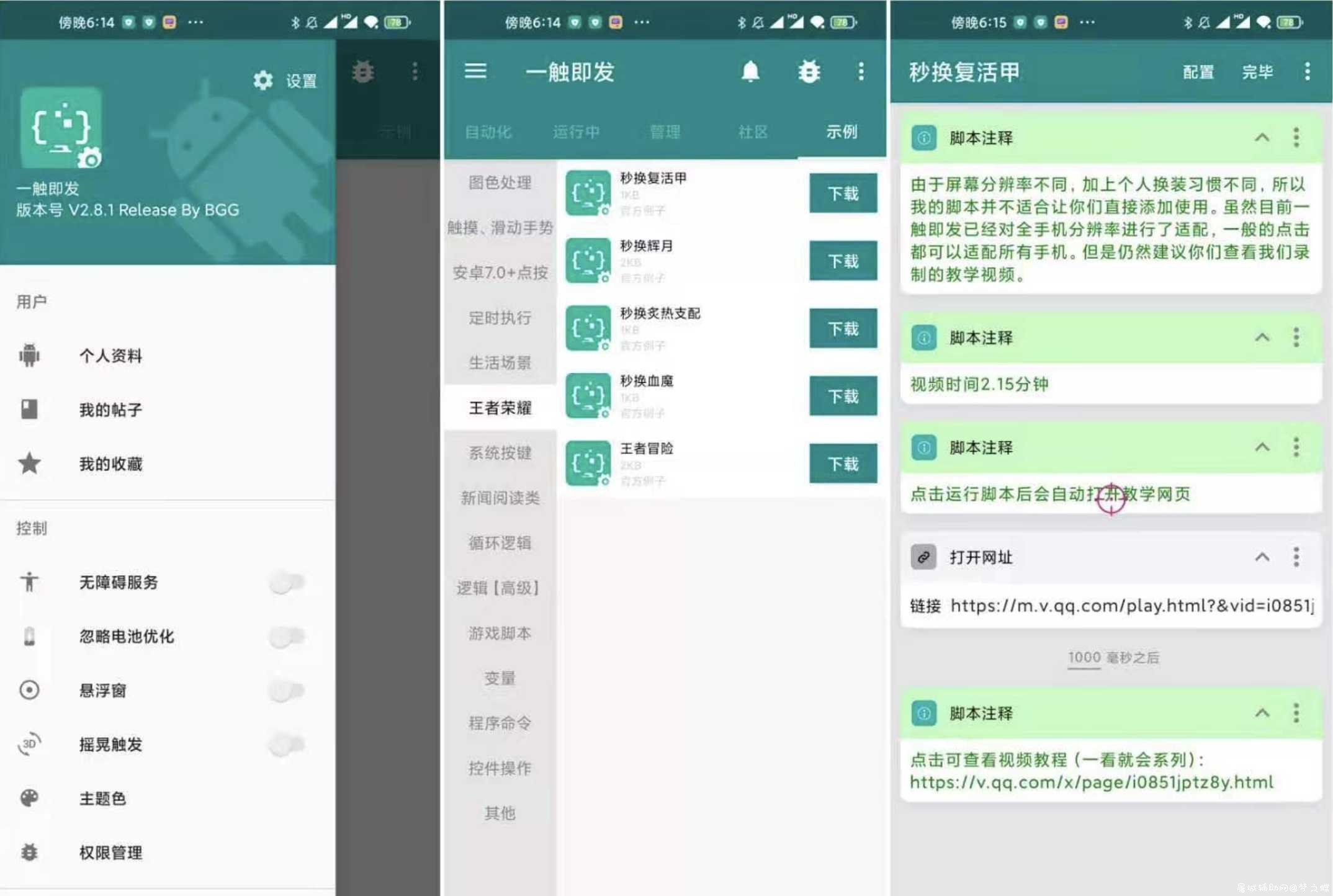Click the battery icon beside 忽略电池优化

pyautogui.click(x=29, y=636)
